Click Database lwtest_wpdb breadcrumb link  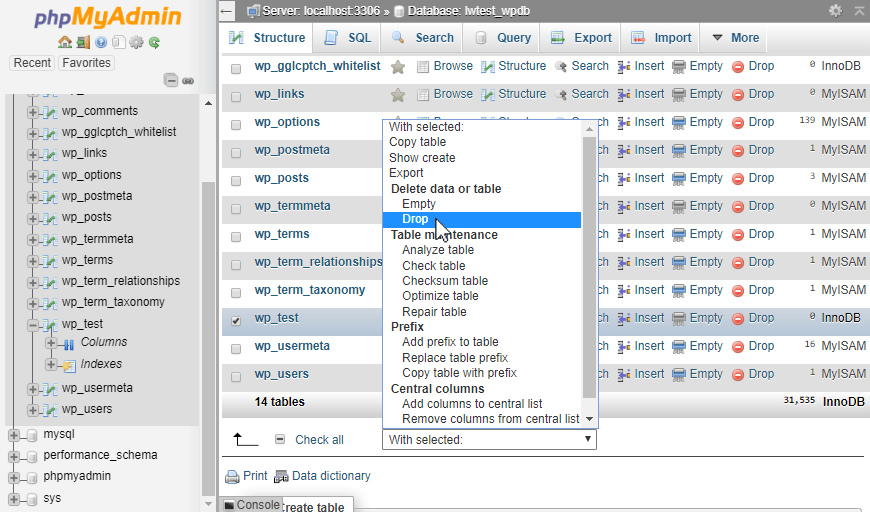pos(468,11)
